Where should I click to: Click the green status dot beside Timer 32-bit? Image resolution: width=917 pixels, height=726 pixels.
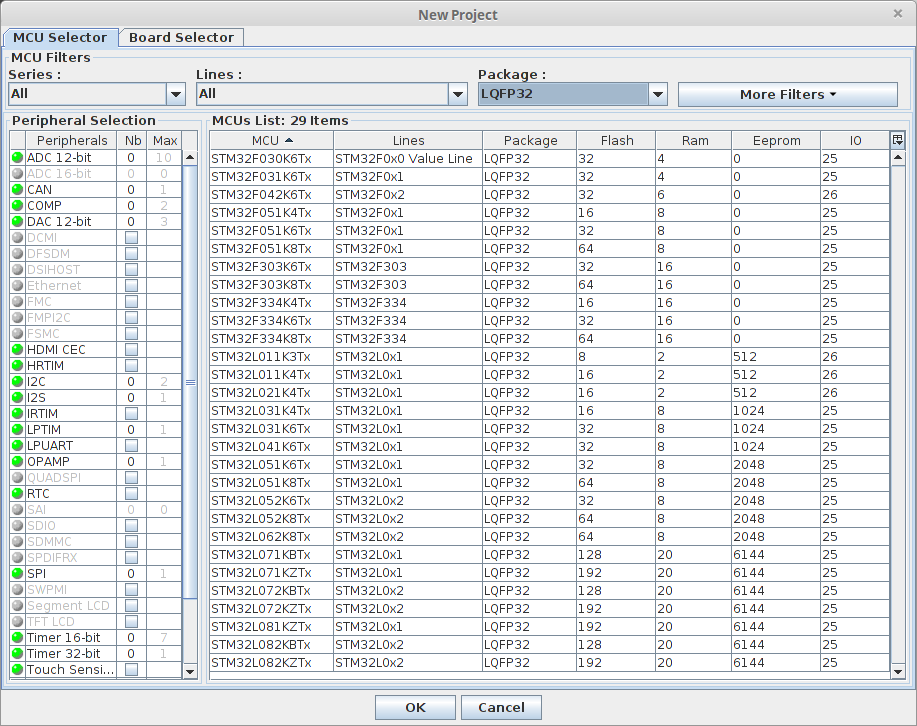[x=18, y=653]
